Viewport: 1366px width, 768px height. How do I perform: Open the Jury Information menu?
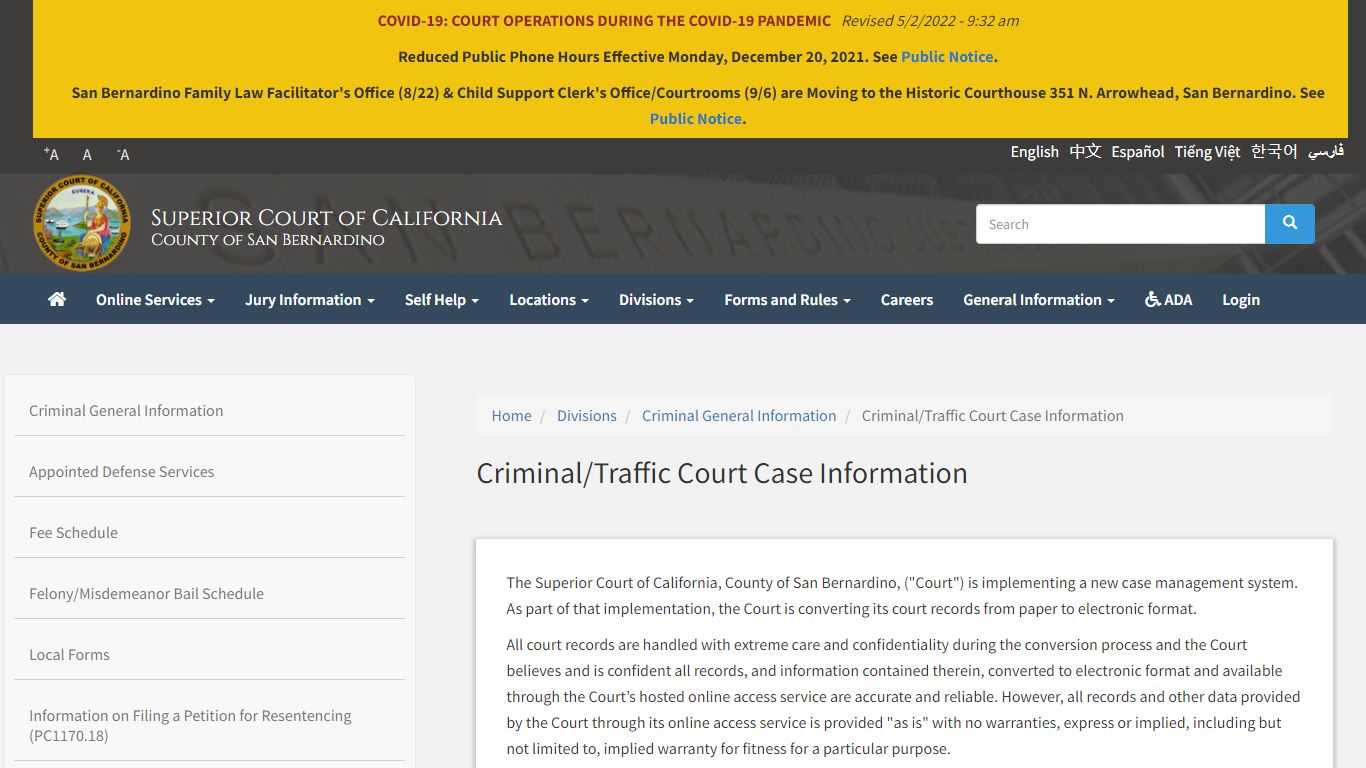(x=309, y=299)
